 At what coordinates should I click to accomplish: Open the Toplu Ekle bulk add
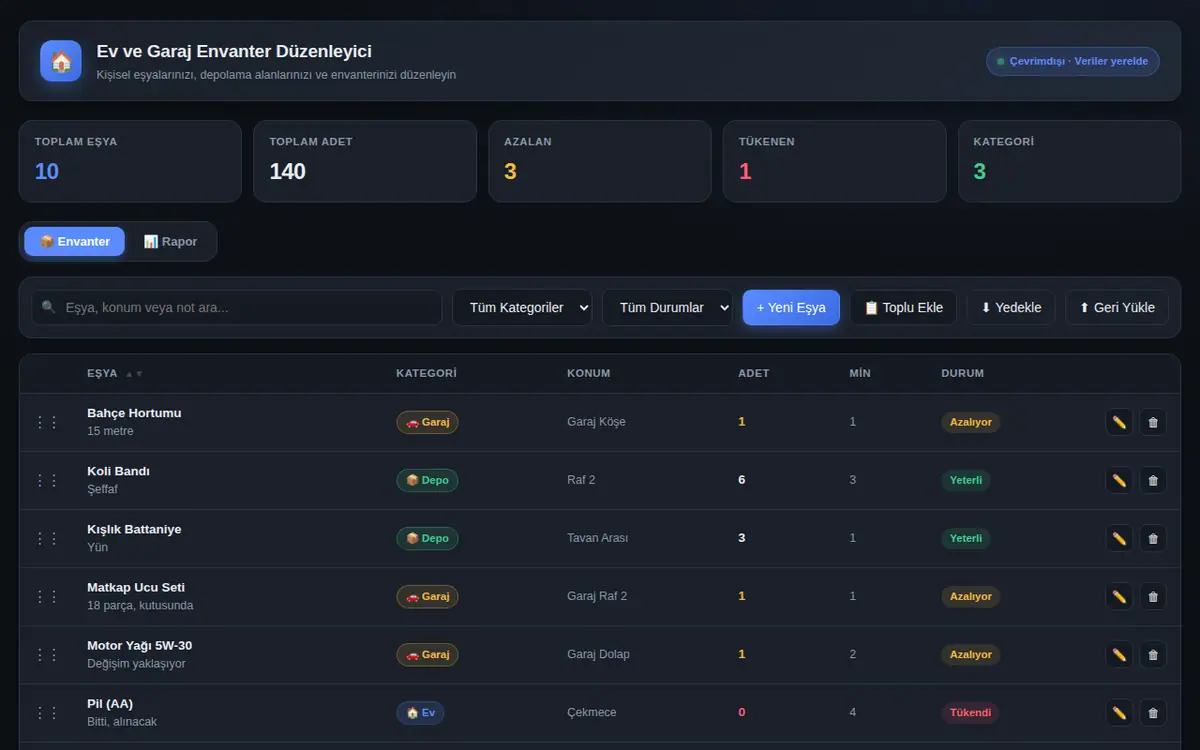tap(904, 308)
